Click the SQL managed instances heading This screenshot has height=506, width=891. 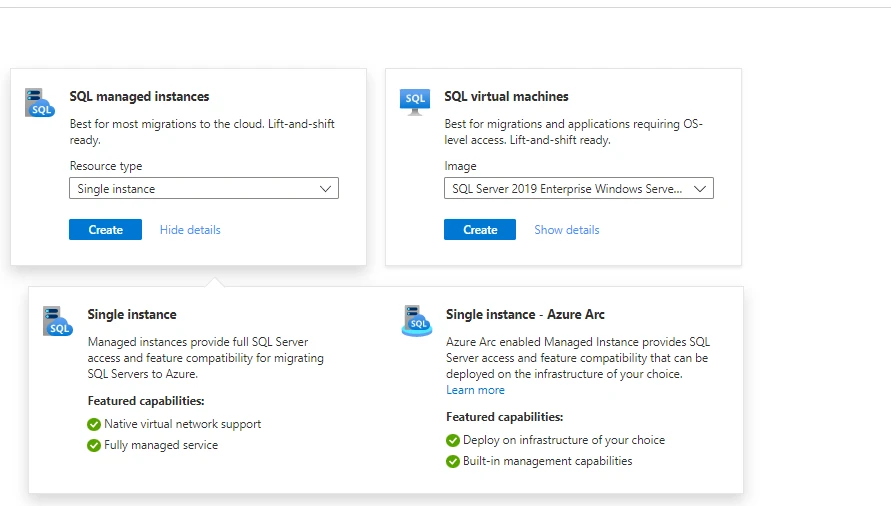coord(139,97)
